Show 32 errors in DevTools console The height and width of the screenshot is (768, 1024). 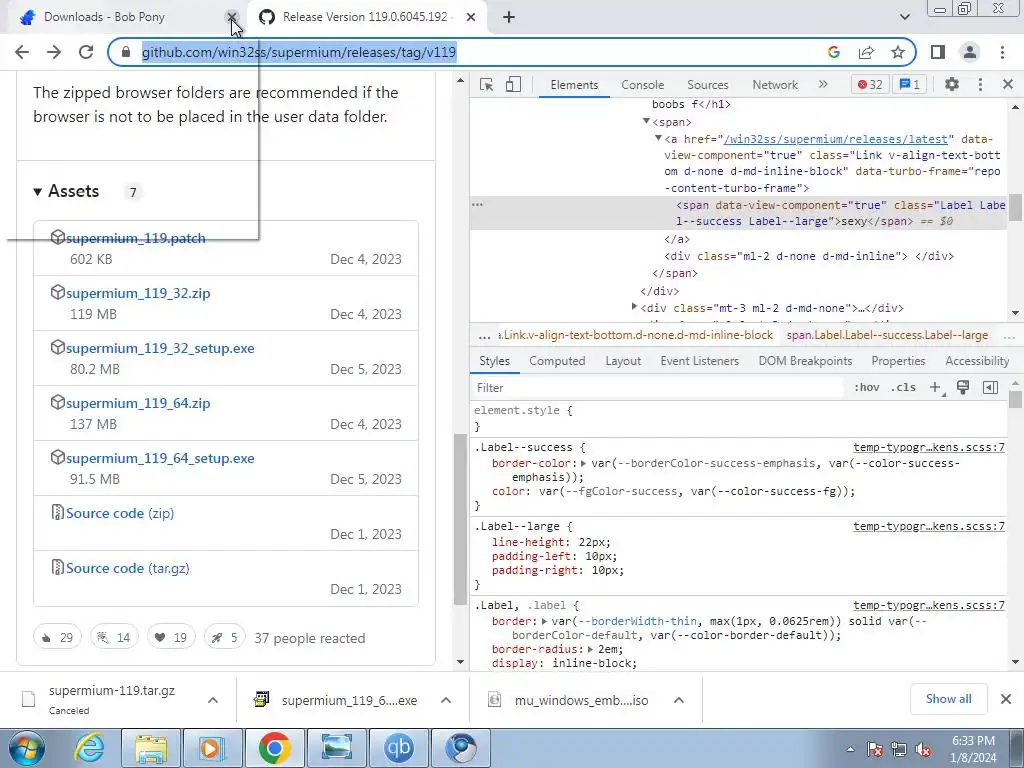(x=870, y=84)
